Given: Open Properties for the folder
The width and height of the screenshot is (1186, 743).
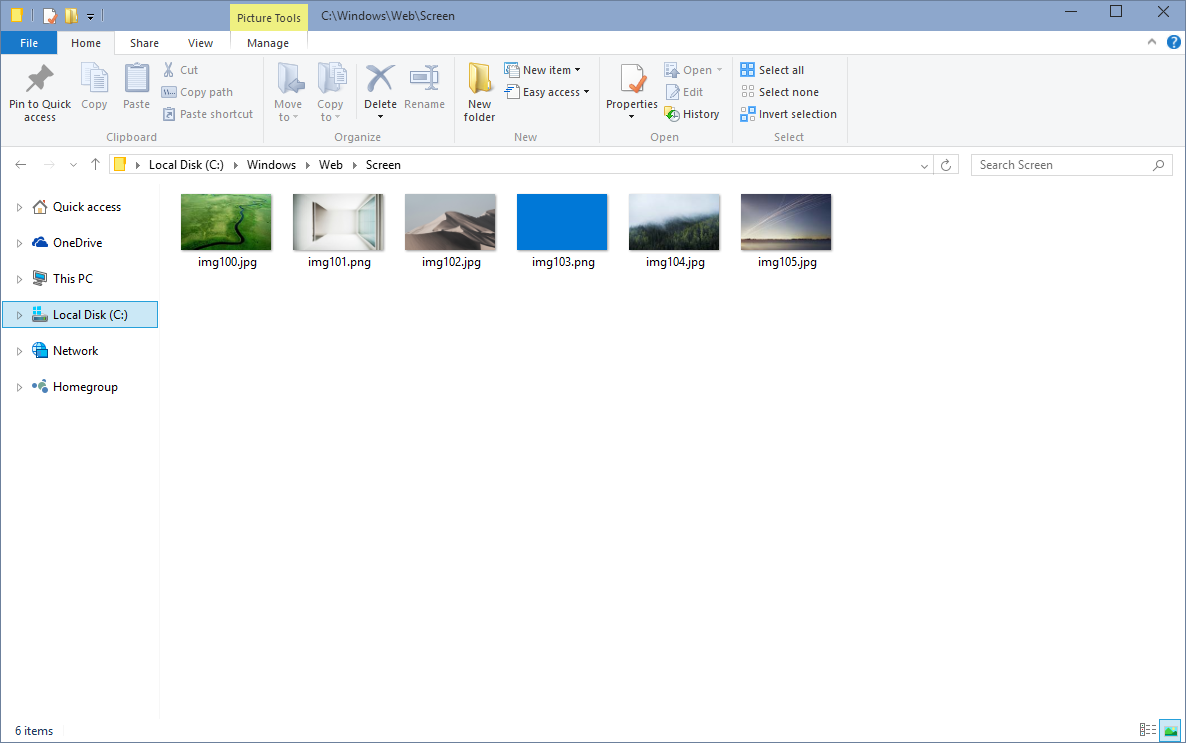Looking at the screenshot, I should pos(631,91).
